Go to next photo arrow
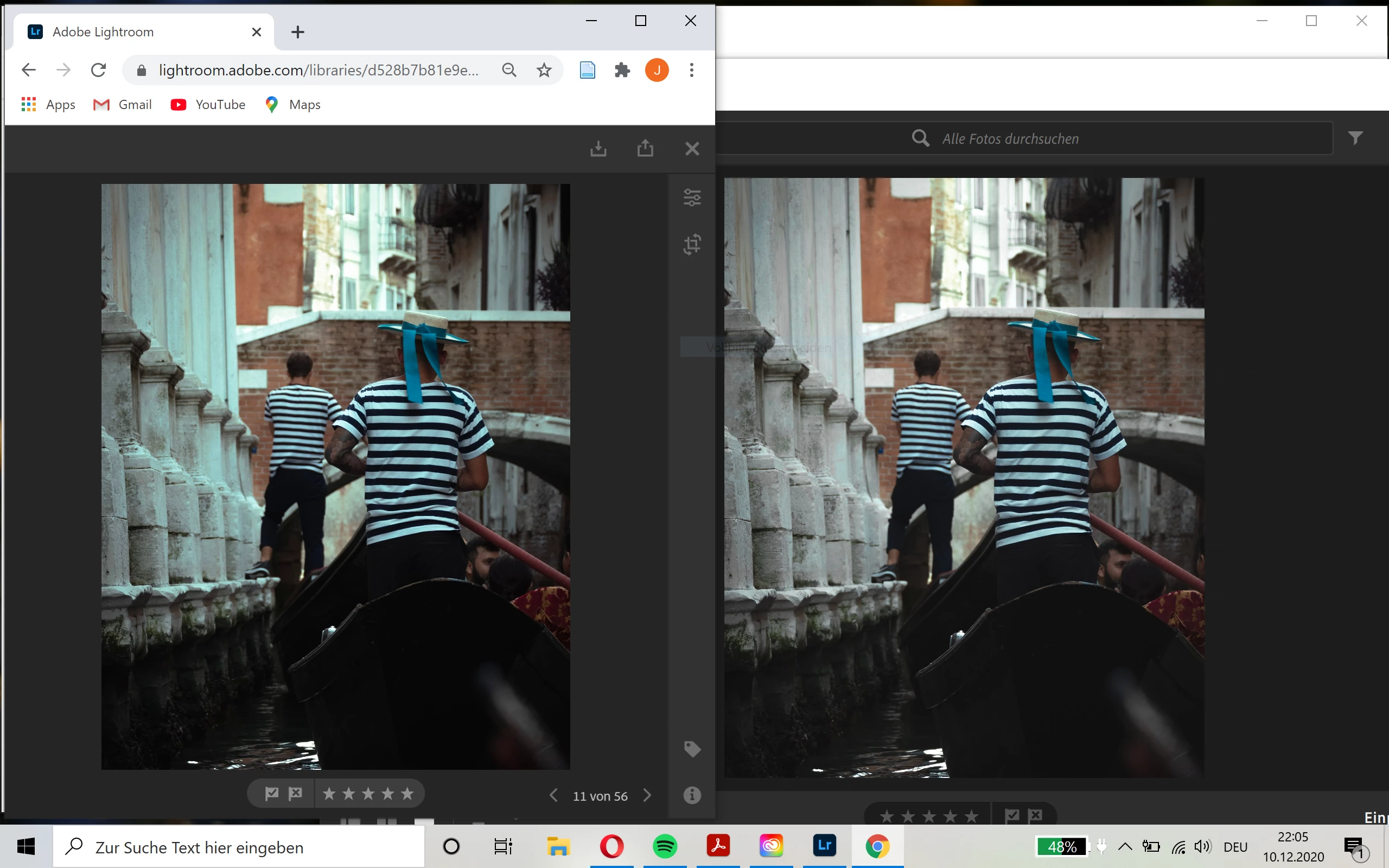The width and height of the screenshot is (1389, 868). pos(647,796)
